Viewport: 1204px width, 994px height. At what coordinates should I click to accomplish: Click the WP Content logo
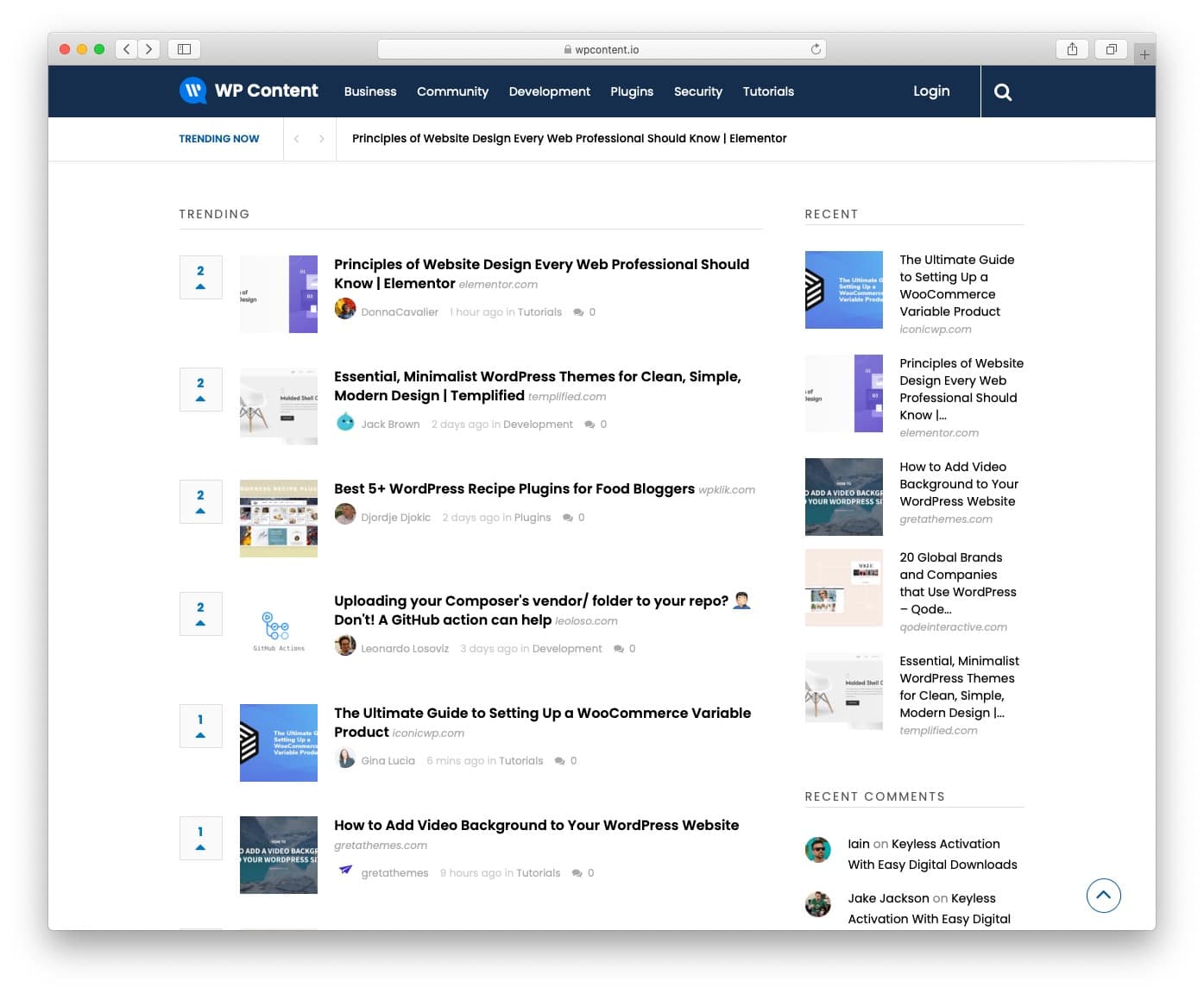(249, 91)
